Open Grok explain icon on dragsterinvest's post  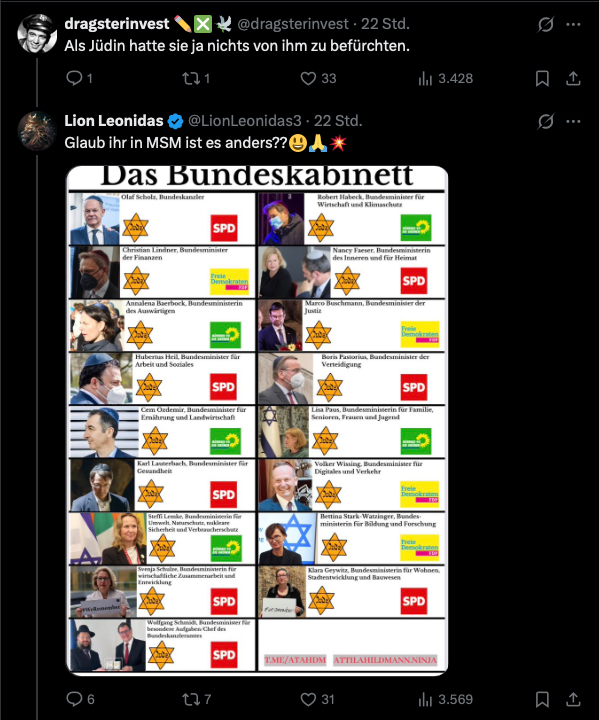(545, 24)
